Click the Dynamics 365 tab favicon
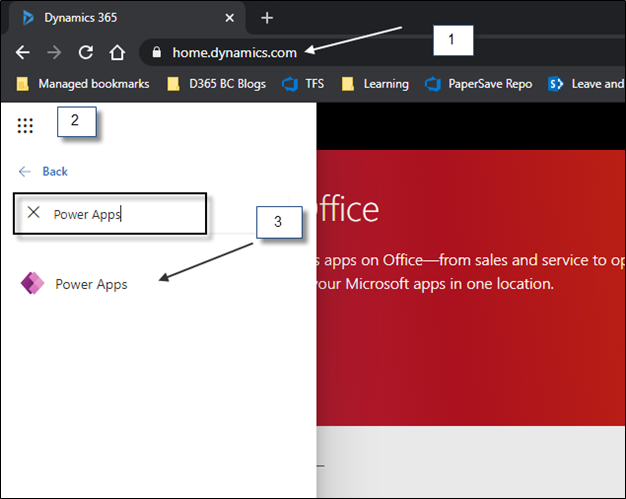 click(x=28, y=18)
